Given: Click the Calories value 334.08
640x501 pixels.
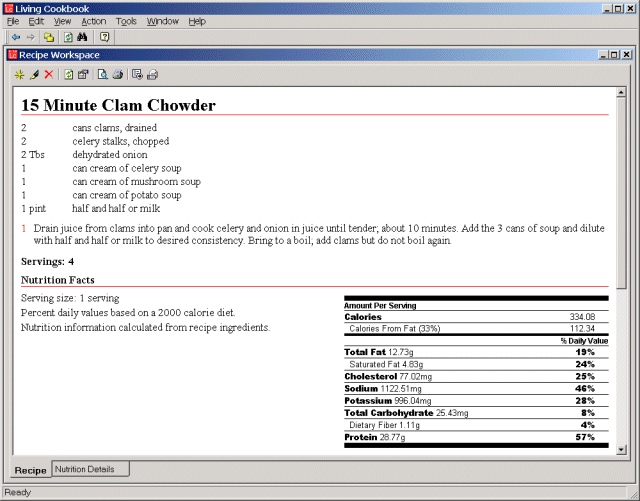Looking at the screenshot, I should (x=582, y=317).
